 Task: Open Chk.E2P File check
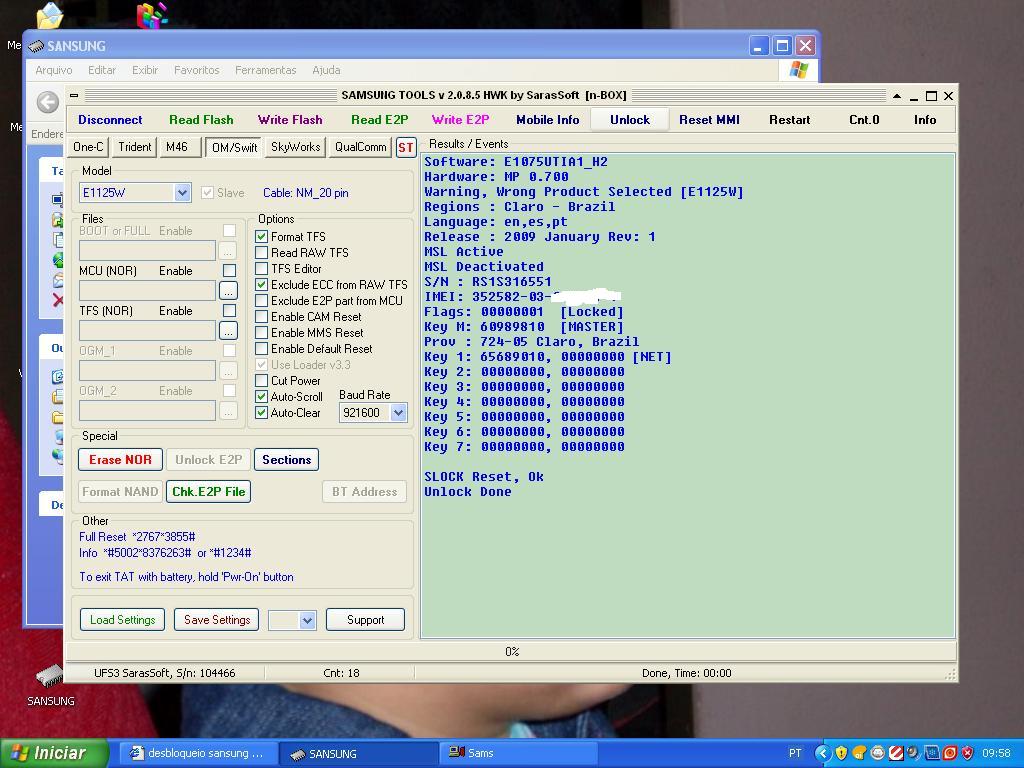pyautogui.click(x=208, y=492)
